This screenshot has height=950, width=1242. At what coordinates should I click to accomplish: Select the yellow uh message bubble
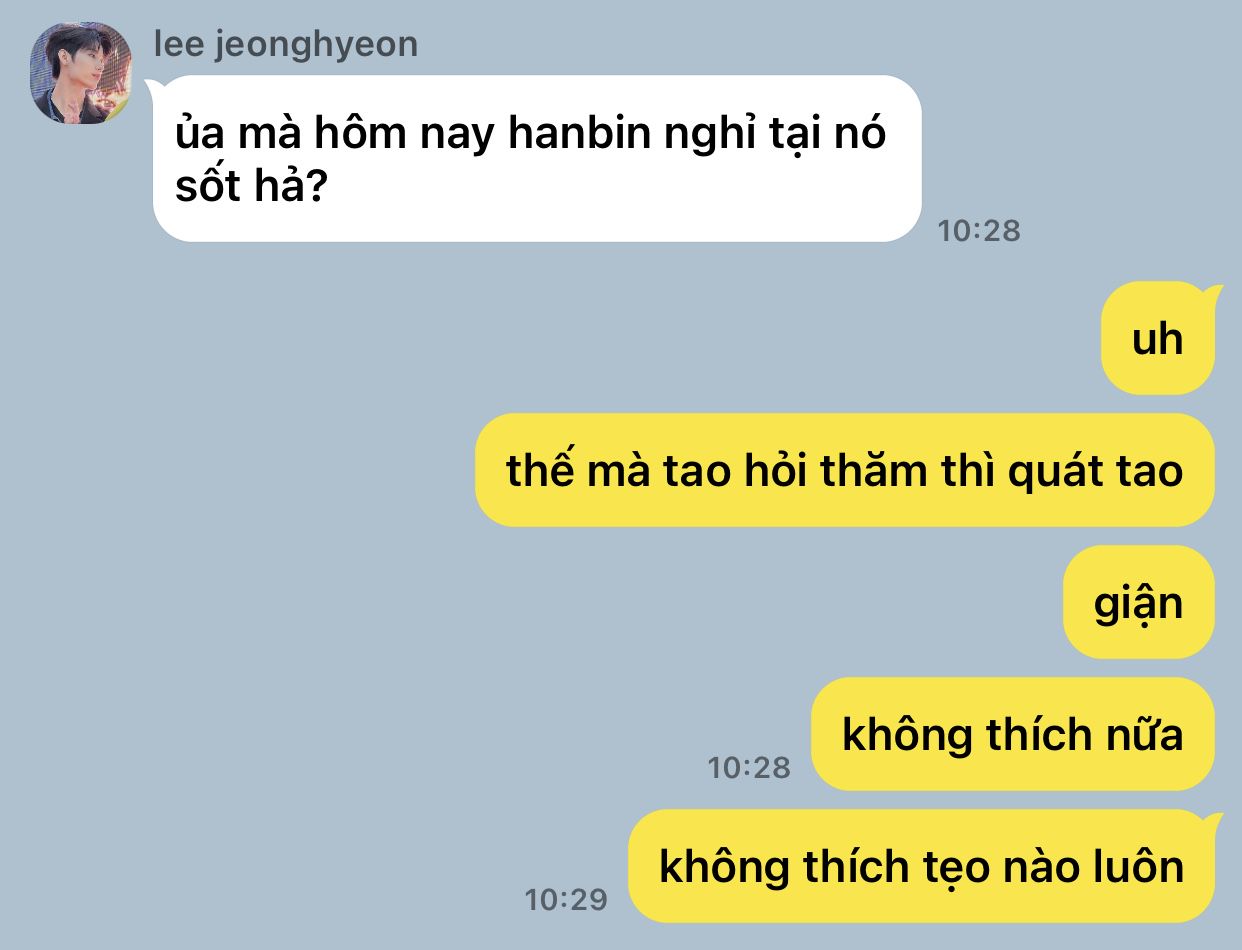point(1158,339)
